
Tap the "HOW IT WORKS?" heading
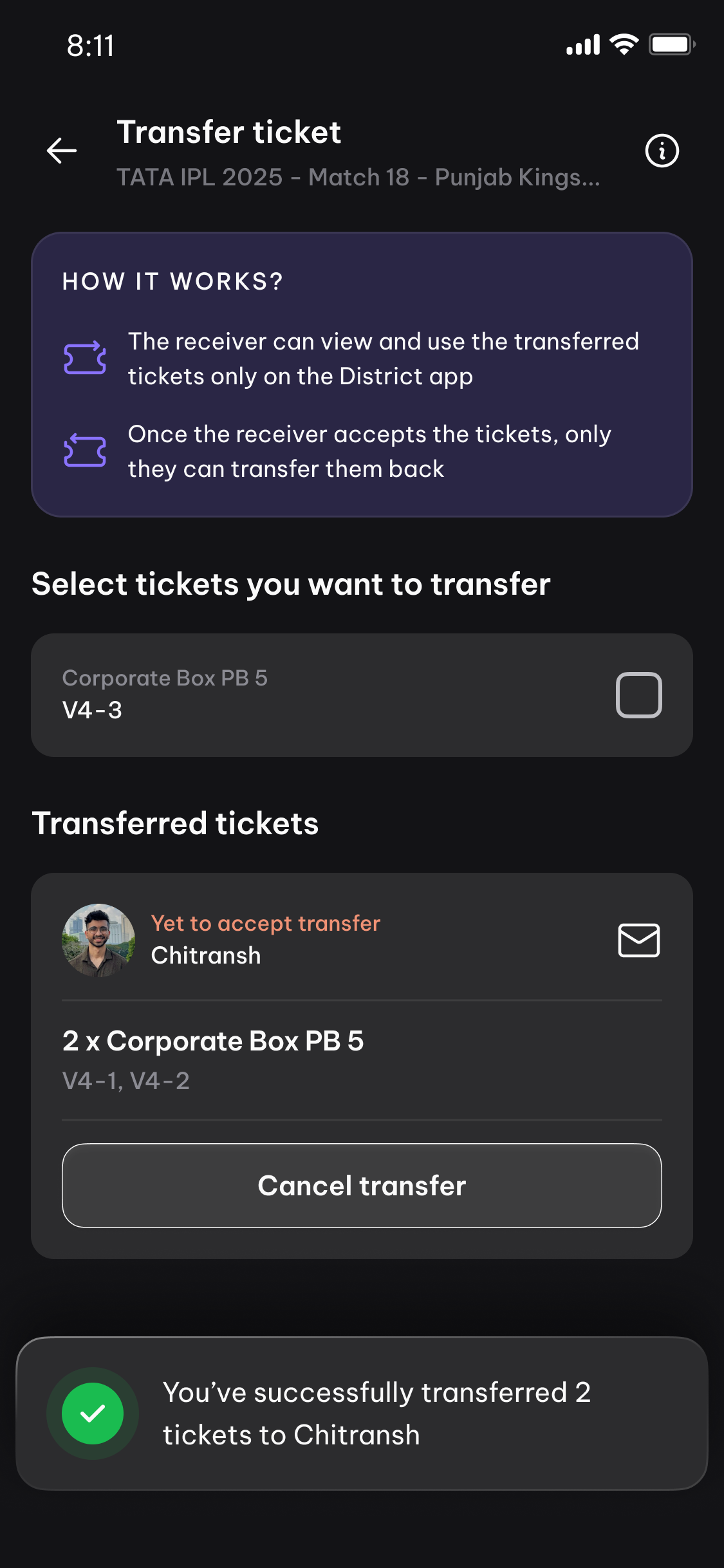tap(172, 281)
